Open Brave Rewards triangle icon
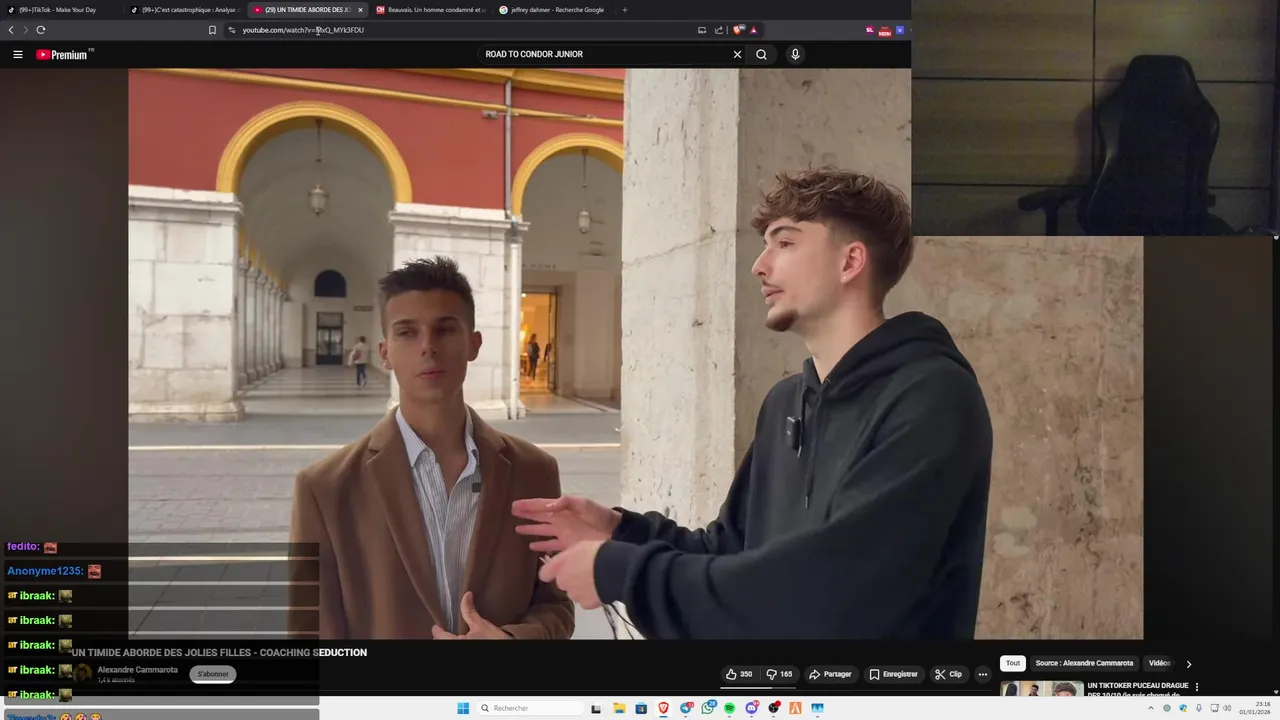Viewport: 1280px width, 720px height. pyautogui.click(x=754, y=30)
